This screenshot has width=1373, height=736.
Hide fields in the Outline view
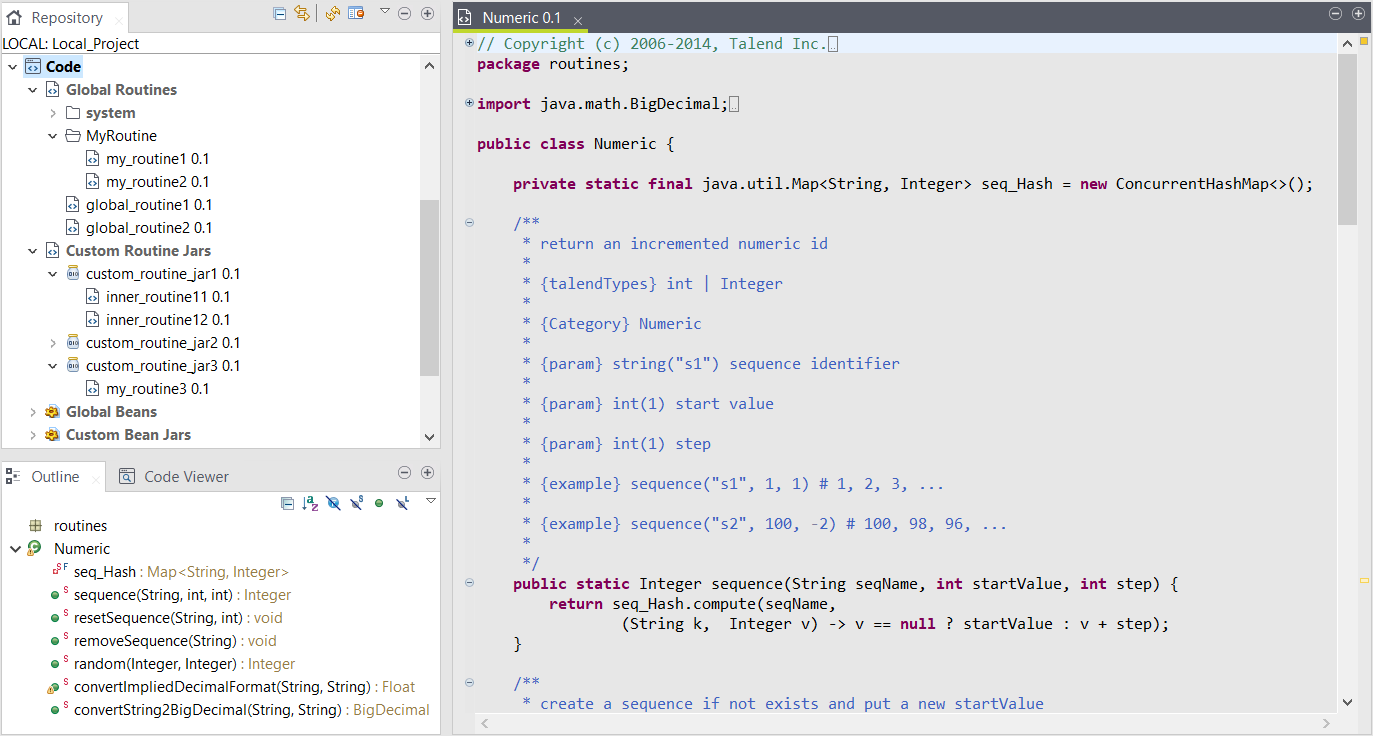pyautogui.click(x=333, y=502)
